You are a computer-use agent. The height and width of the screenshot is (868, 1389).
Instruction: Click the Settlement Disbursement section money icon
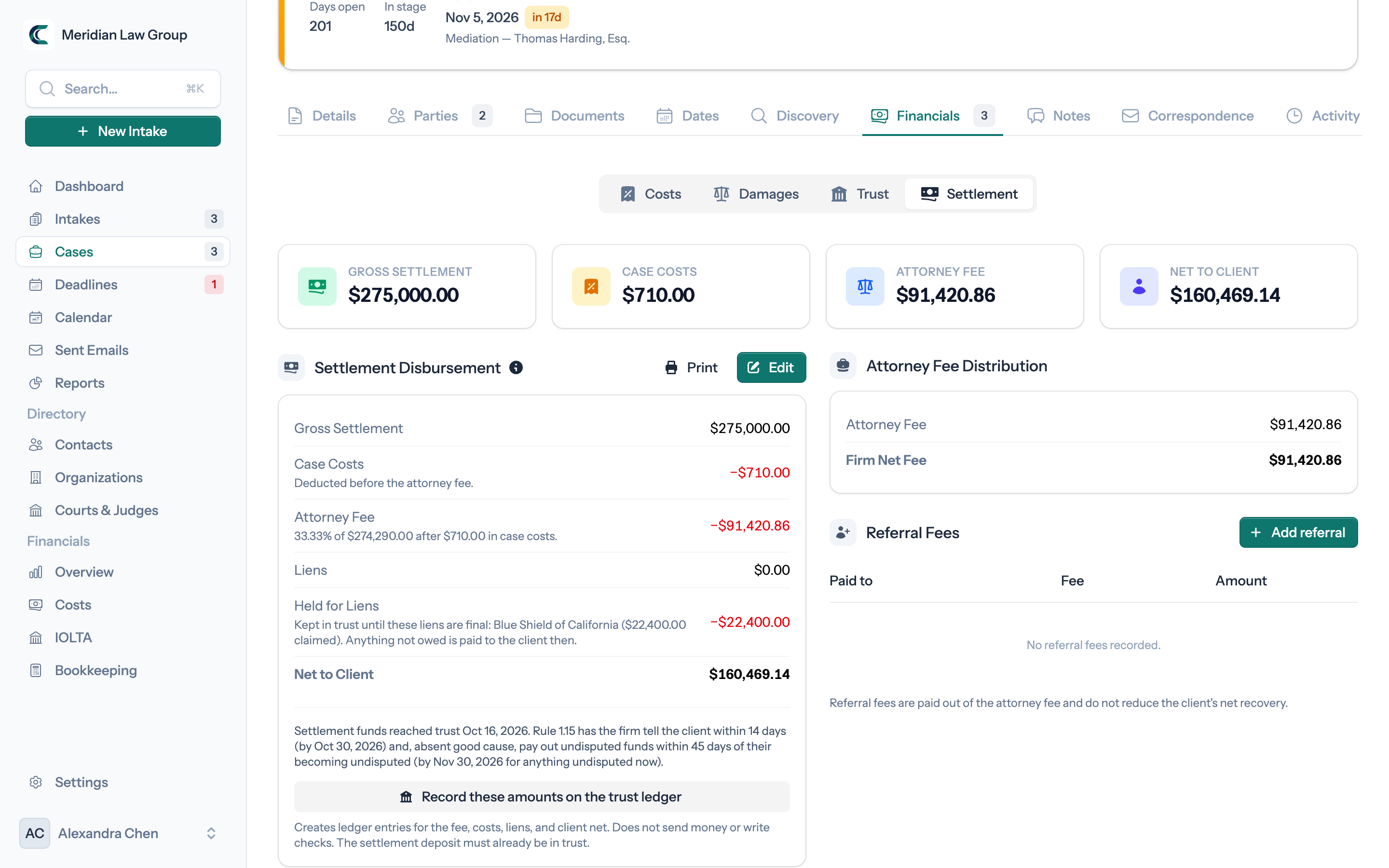292,367
